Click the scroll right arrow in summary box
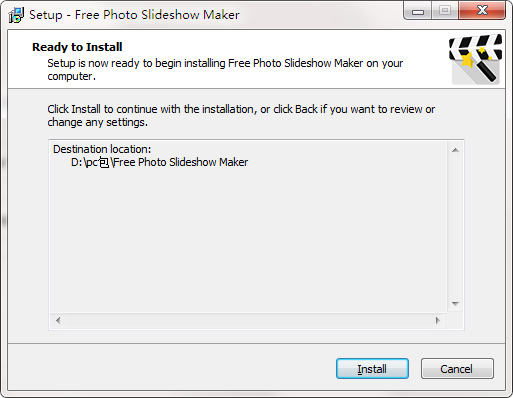 coord(438,321)
